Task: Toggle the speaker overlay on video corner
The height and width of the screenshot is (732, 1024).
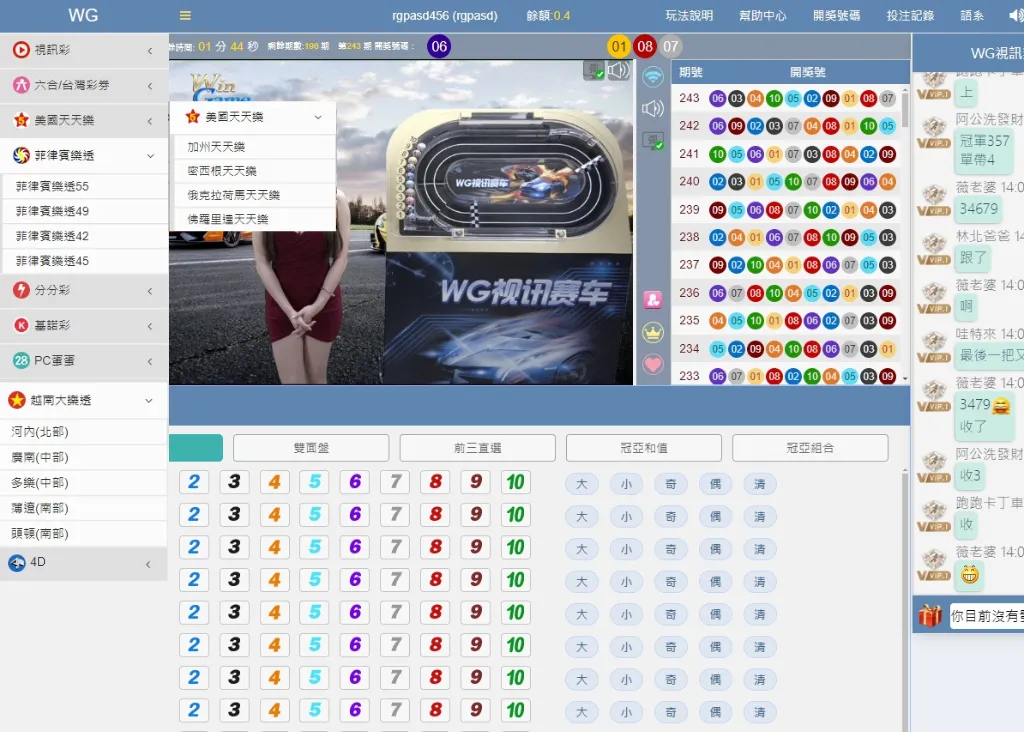Action: pos(619,70)
